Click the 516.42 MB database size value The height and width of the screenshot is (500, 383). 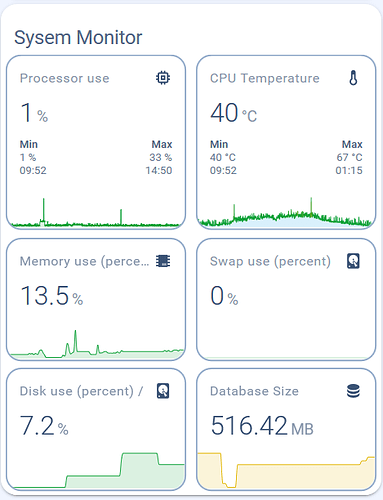[x=262, y=426]
